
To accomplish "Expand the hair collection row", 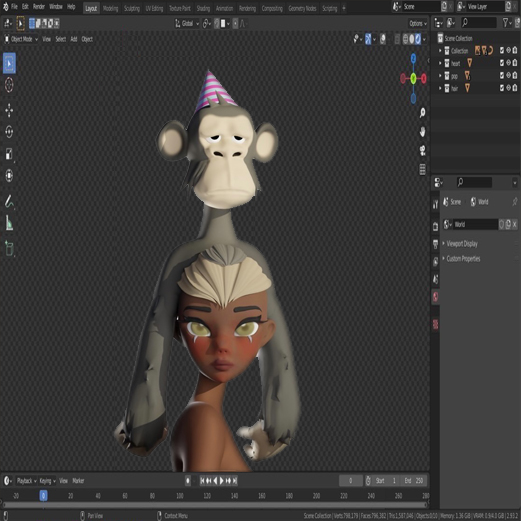I will click(x=440, y=88).
